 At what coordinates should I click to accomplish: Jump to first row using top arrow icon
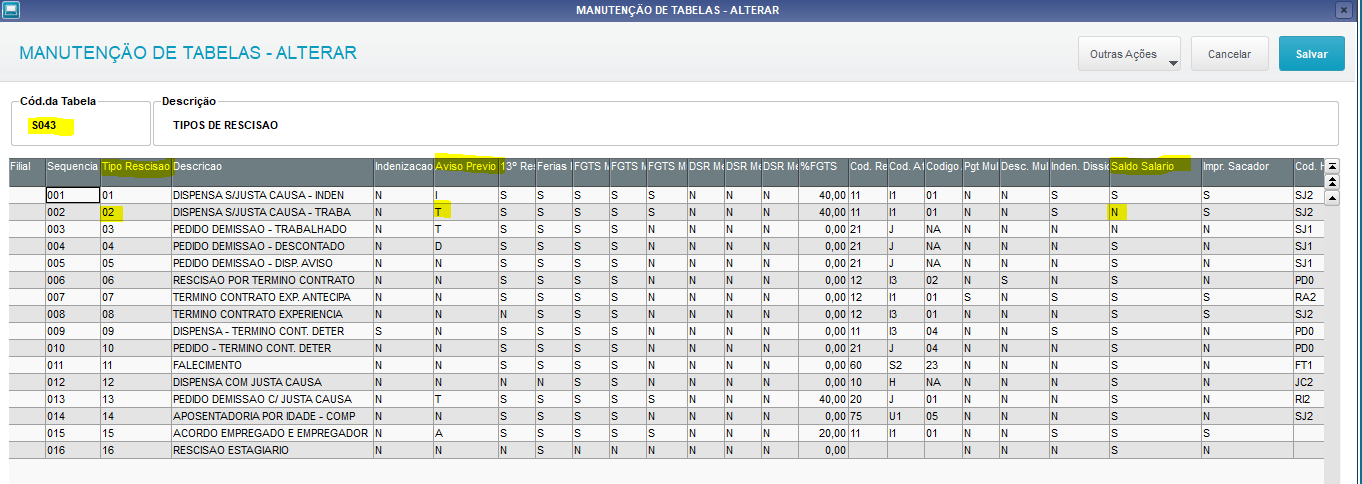pos(1332,166)
